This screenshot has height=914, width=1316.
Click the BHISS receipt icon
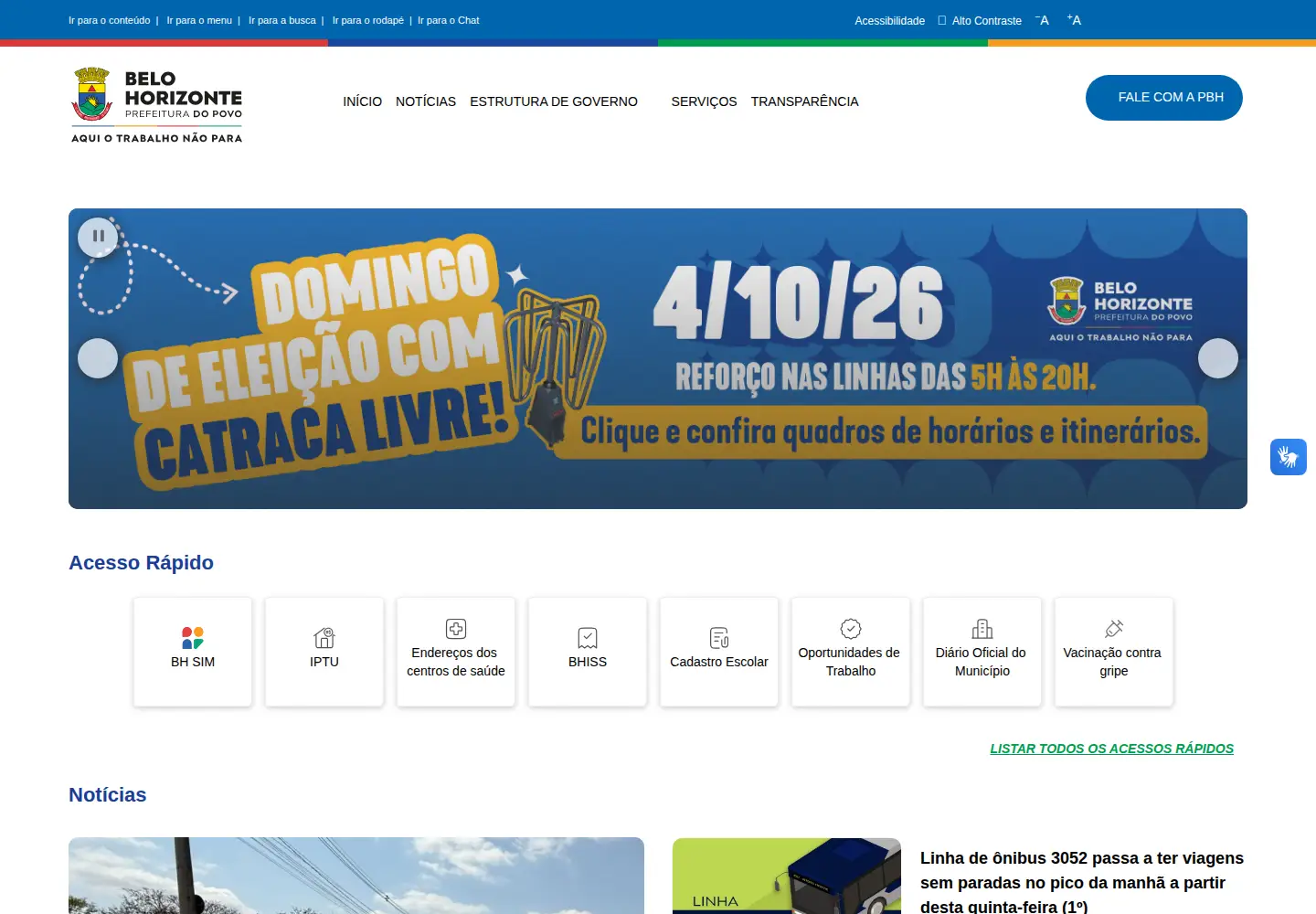588,638
